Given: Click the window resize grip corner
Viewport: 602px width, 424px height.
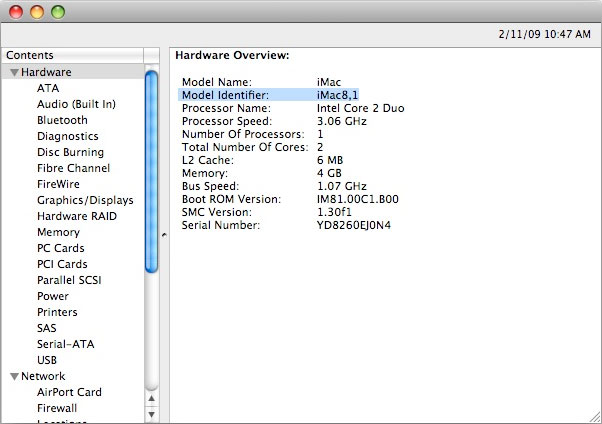Looking at the screenshot, I should [595, 417].
